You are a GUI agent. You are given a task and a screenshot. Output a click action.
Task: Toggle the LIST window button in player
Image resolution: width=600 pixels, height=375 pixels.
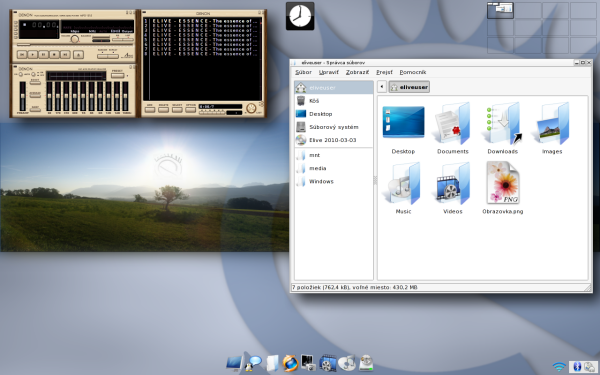pyautogui.click(x=128, y=39)
